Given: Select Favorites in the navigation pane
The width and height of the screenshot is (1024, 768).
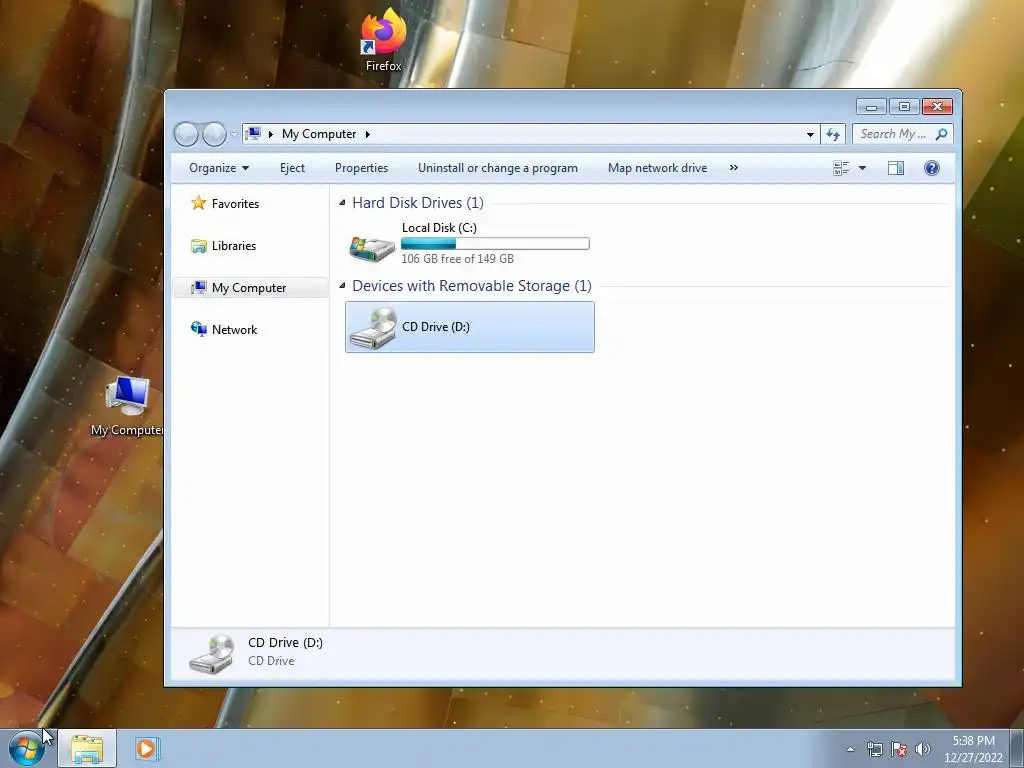Looking at the screenshot, I should tap(235, 204).
